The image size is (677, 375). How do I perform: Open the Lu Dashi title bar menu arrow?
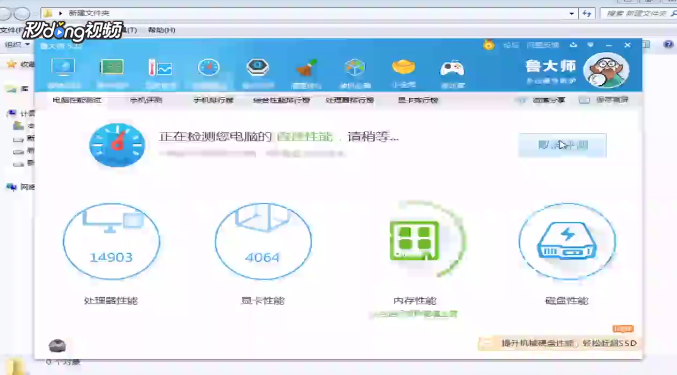[590, 44]
